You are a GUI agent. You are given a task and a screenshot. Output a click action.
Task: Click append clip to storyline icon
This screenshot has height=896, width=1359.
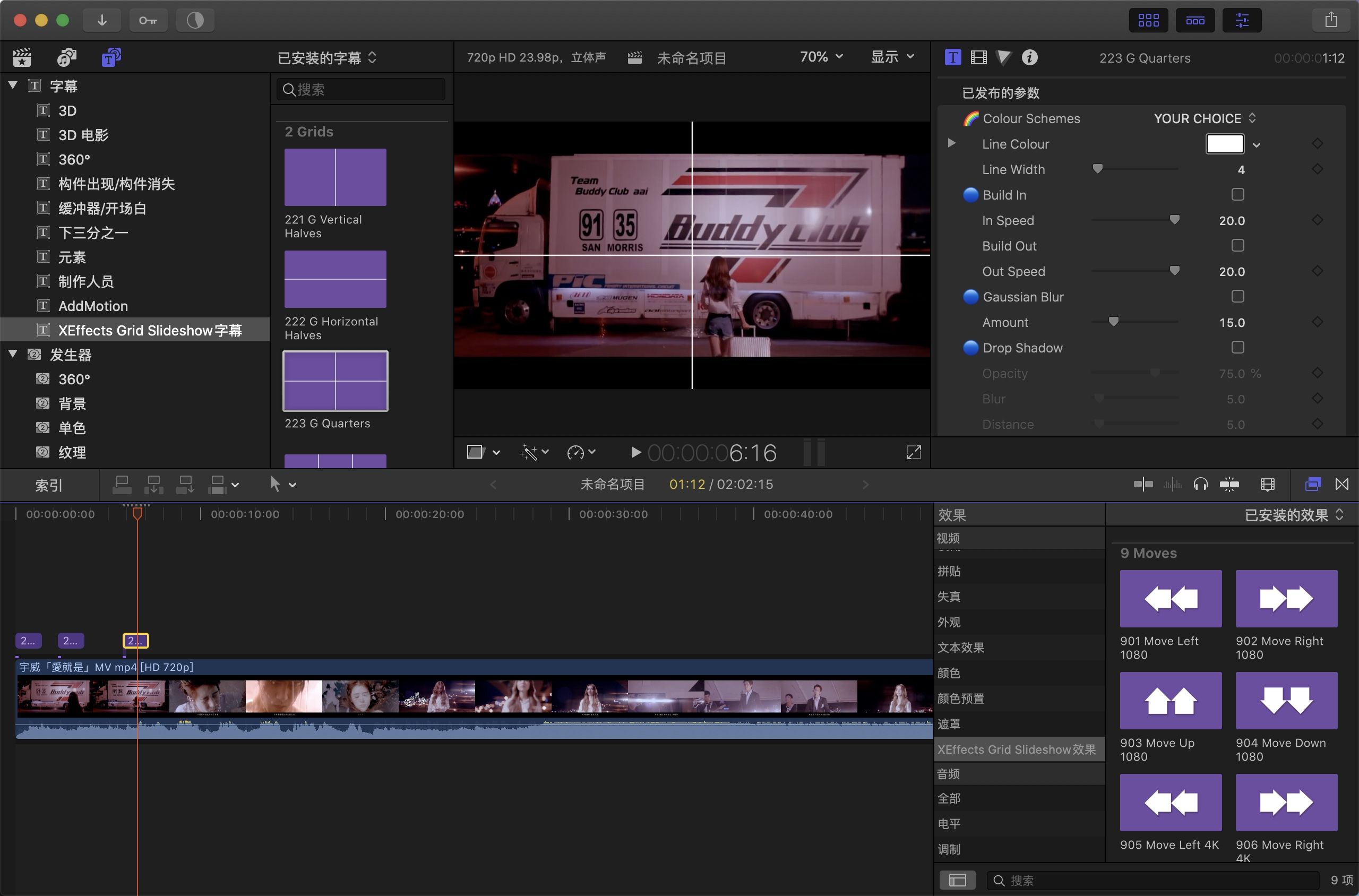click(185, 485)
